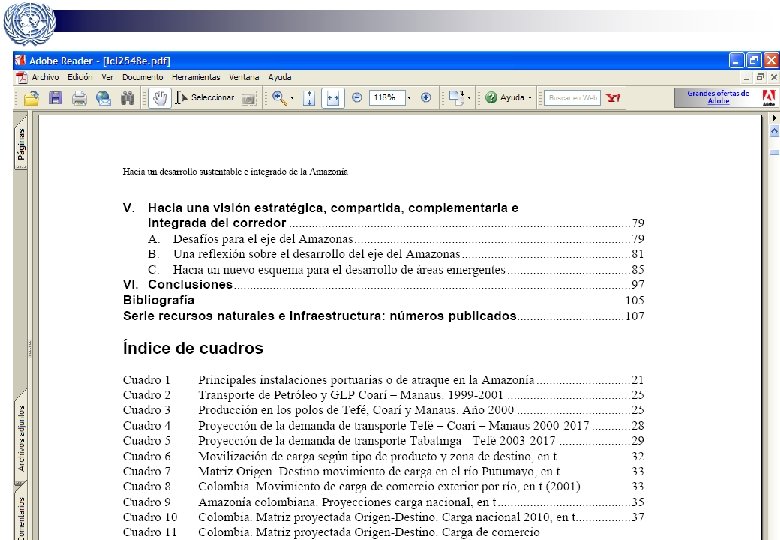This screenshot has width=780, height=540.
Task: Expand the Ayuda toolbar dropdown arrow
Action: point(530,98)
